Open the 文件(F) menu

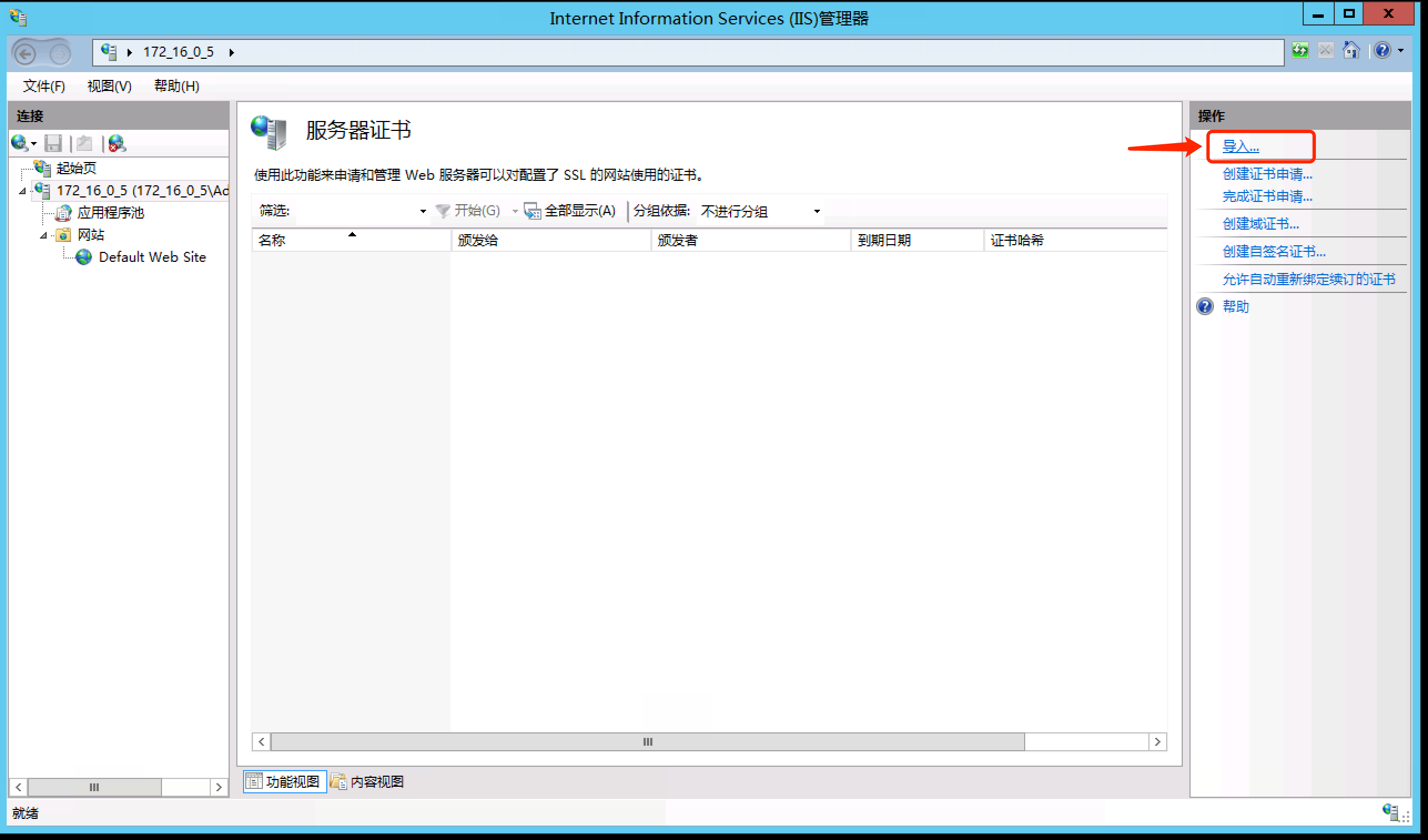44,86
